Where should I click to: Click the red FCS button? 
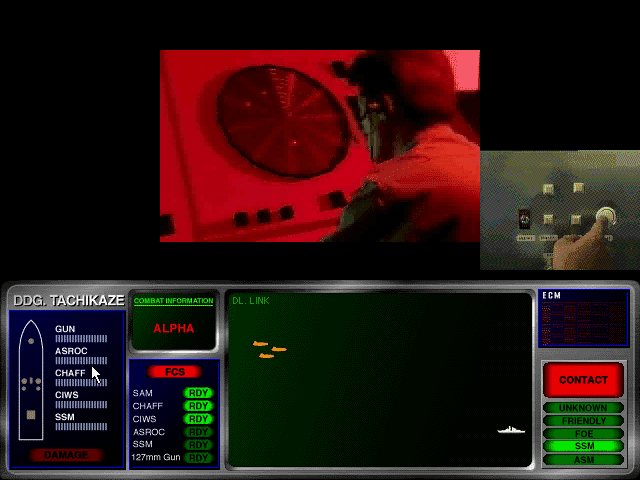pyautogui.click(x=175, y=372)
